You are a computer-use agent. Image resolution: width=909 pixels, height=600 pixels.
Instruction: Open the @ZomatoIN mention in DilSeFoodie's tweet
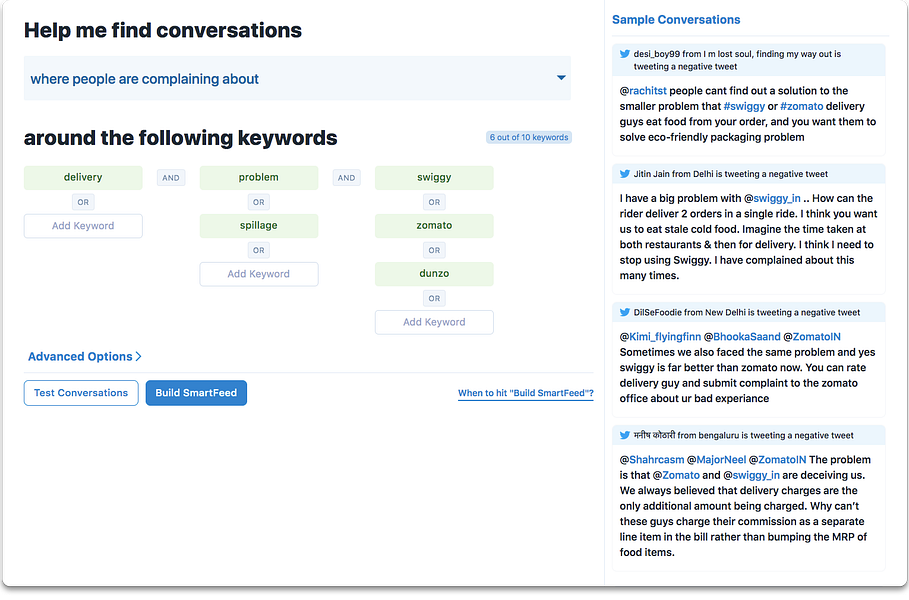812,337
